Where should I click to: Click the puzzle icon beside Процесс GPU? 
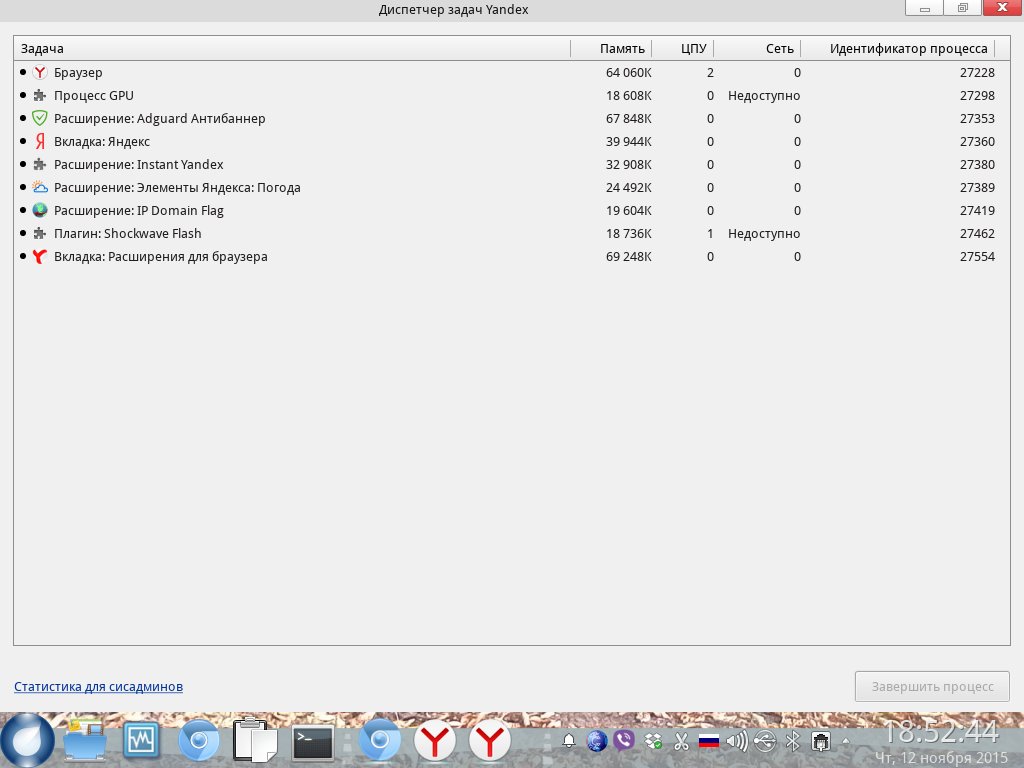tap(40, 95)
